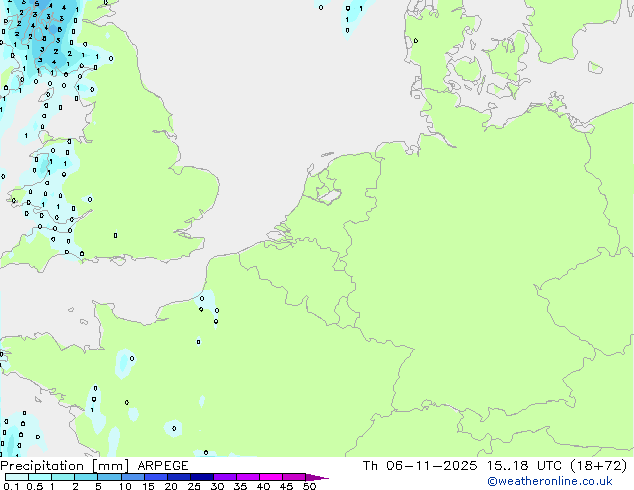
Task: Click the 35–40 mm legend swatch
Action: point(247,477)
